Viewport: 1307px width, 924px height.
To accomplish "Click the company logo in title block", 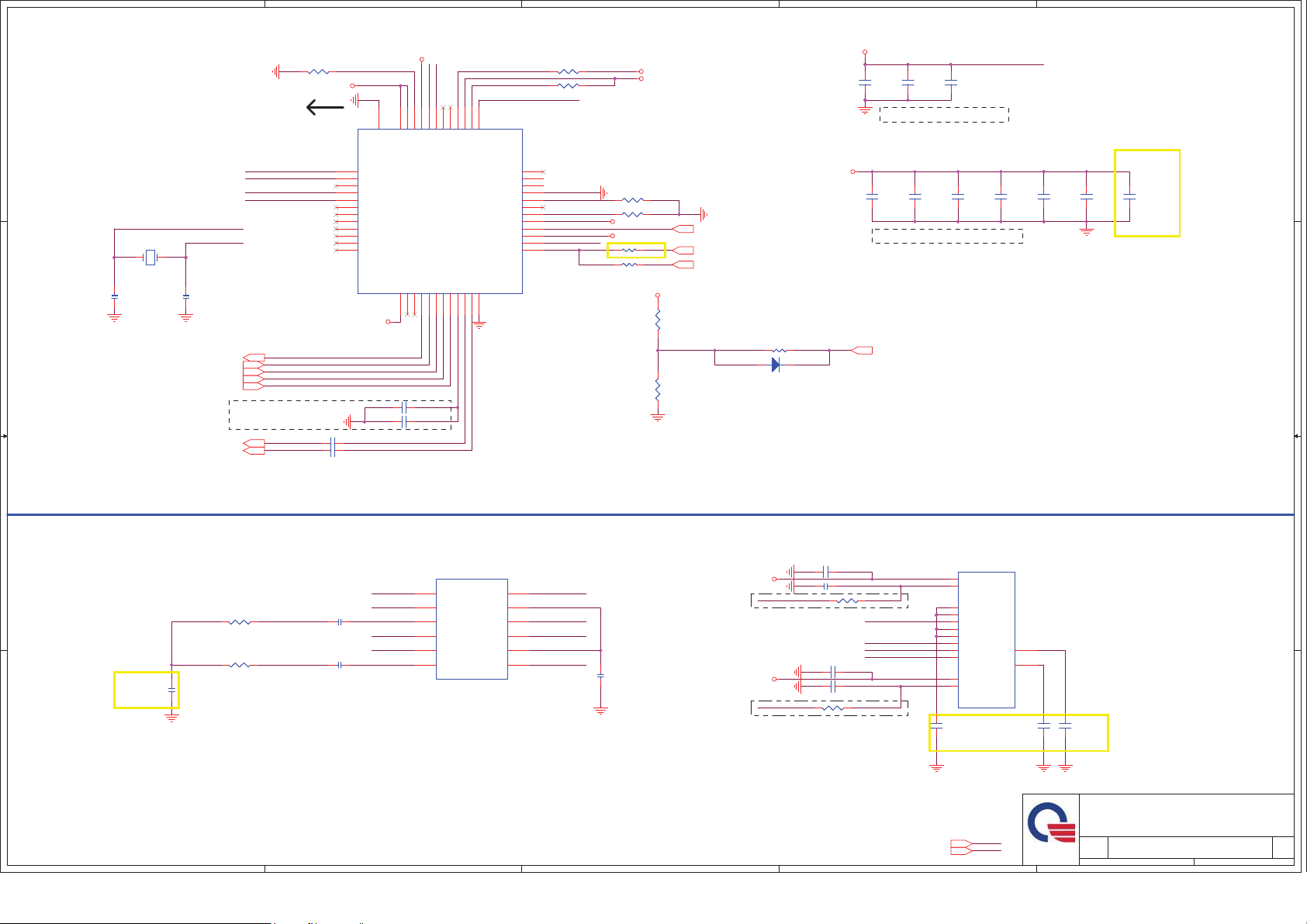I will 1051,822.
